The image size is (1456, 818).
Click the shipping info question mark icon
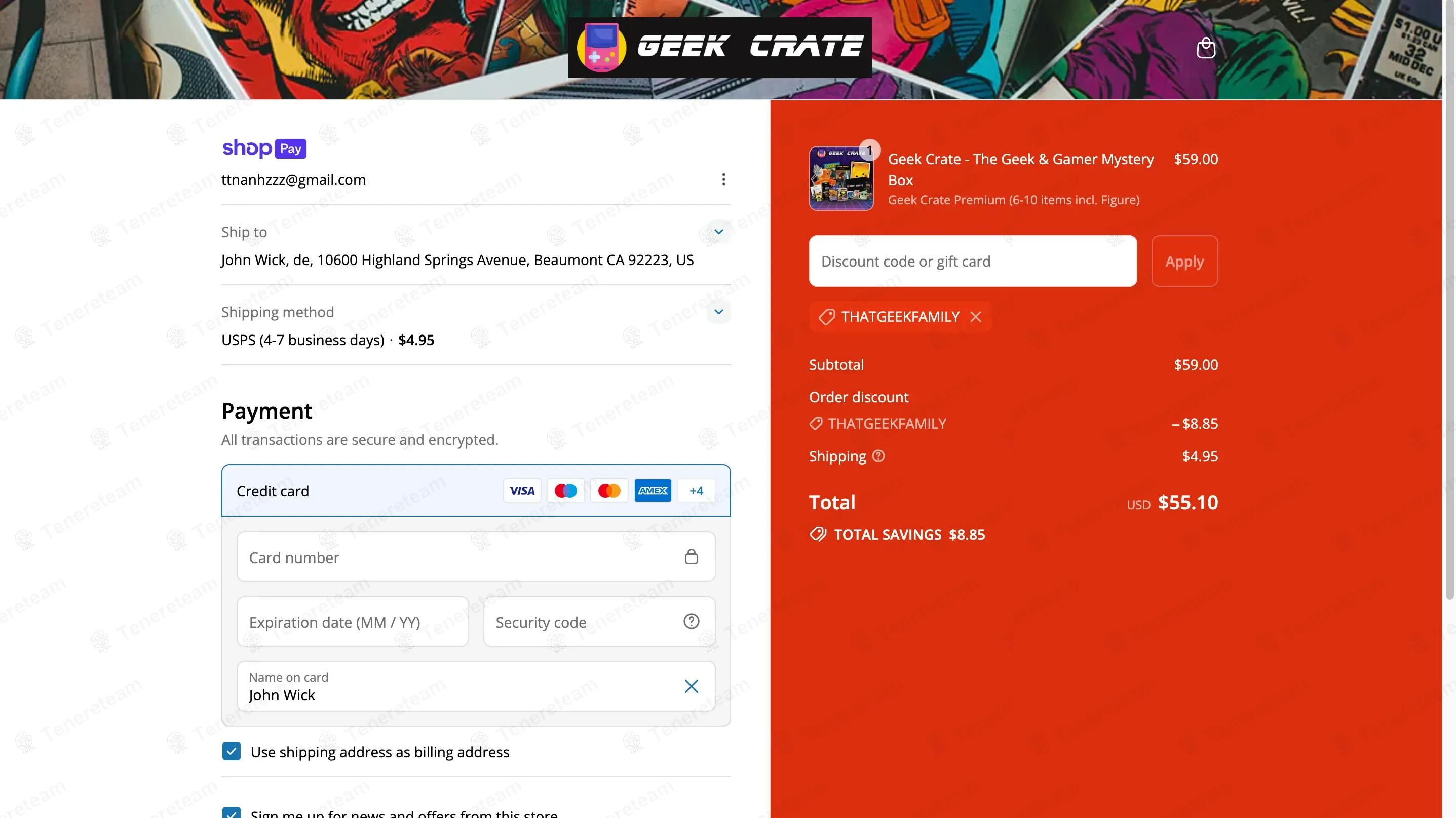coord(878,456)
